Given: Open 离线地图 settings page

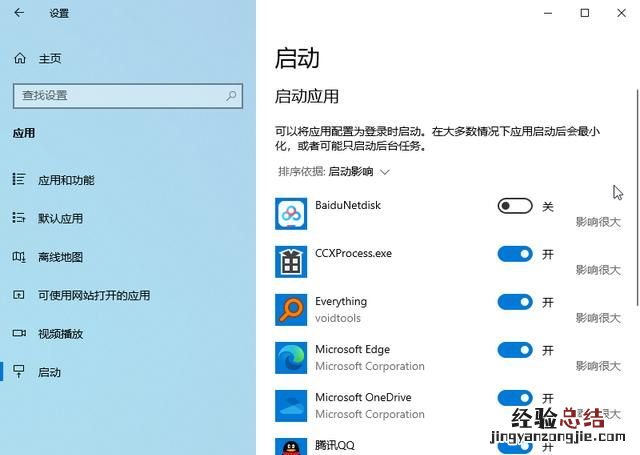Looking at the screenshot, I should 60,257.
